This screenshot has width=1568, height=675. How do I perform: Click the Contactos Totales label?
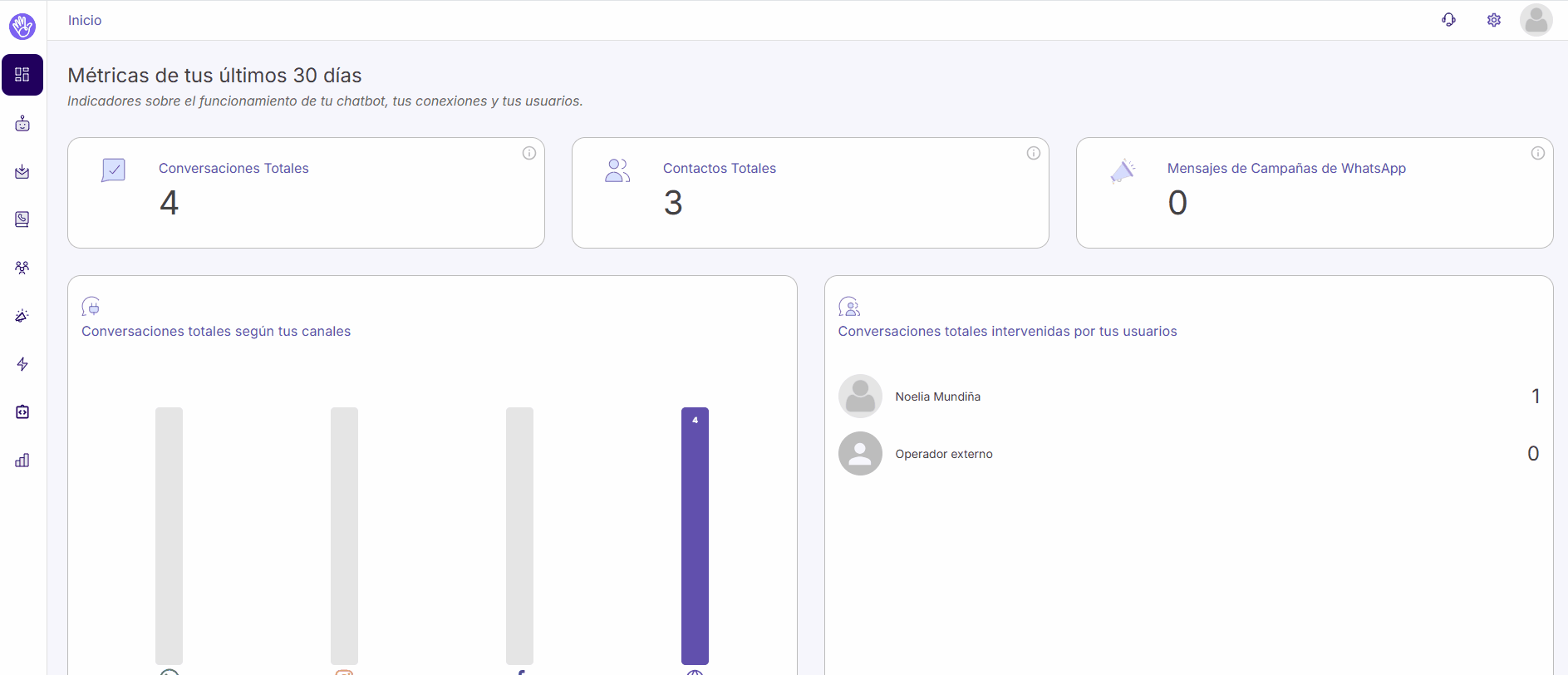(x=720, y=168)
